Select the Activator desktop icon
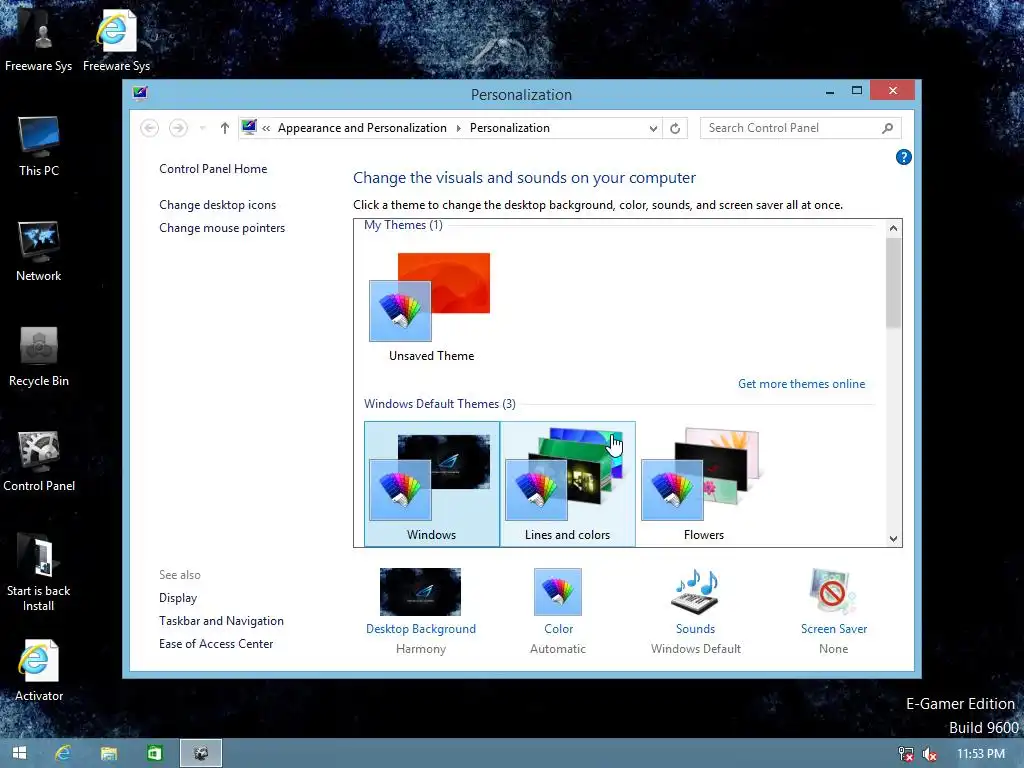Screen dimensions: 1024x768 39,671
